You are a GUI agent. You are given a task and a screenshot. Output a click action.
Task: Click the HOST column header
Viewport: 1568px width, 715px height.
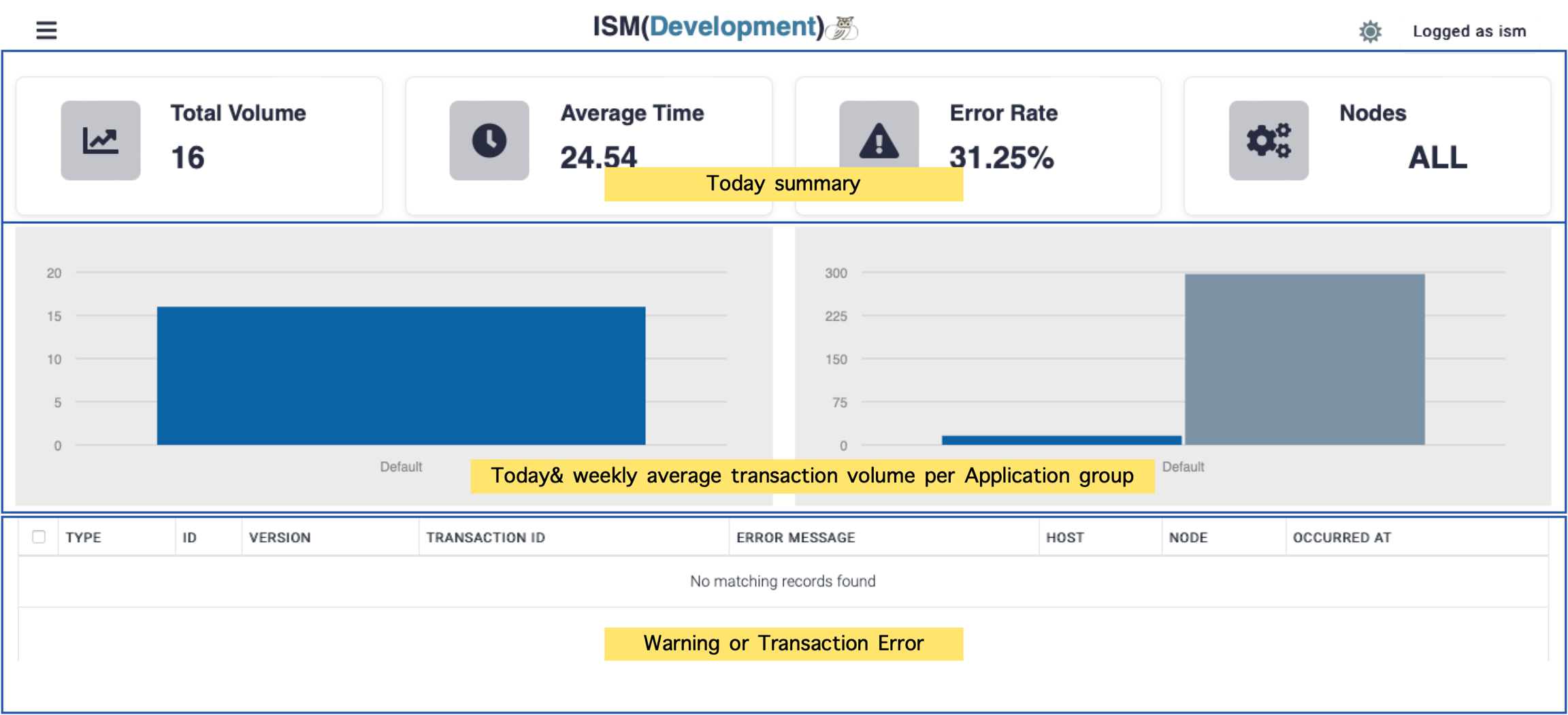(x=1064, y=537)
